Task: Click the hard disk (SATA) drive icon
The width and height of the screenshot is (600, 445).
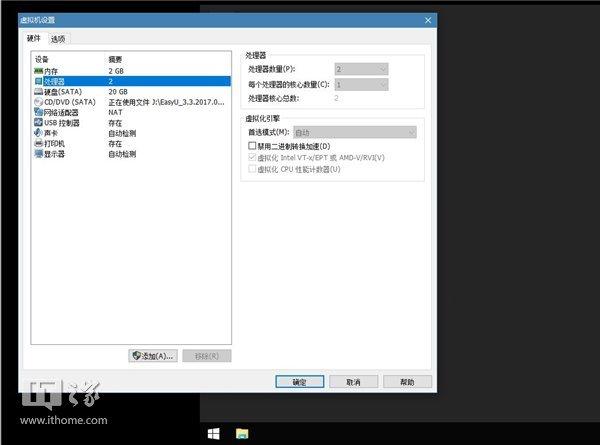Action: point(38,91)
